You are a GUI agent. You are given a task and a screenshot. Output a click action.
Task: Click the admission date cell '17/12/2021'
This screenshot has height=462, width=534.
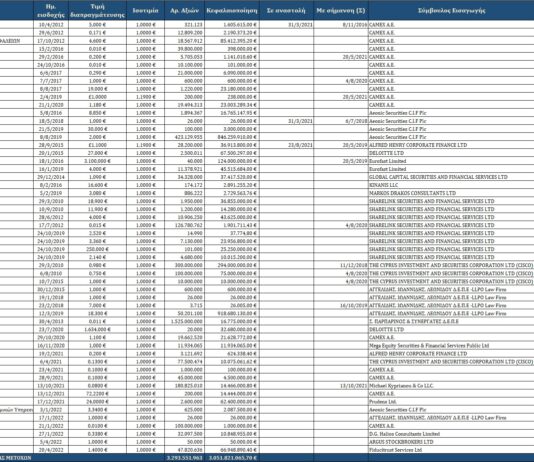click(x=51, y=402)
